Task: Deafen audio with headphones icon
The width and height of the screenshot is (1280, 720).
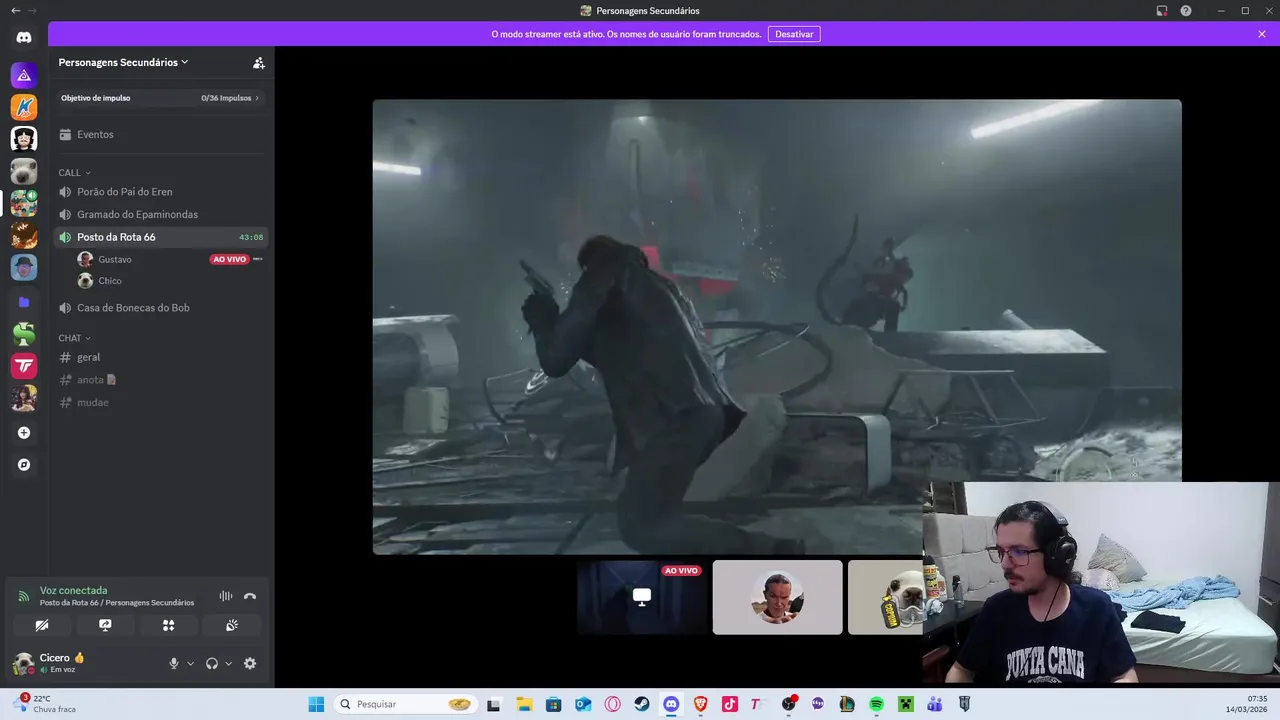Action: (x=212, y=663)
